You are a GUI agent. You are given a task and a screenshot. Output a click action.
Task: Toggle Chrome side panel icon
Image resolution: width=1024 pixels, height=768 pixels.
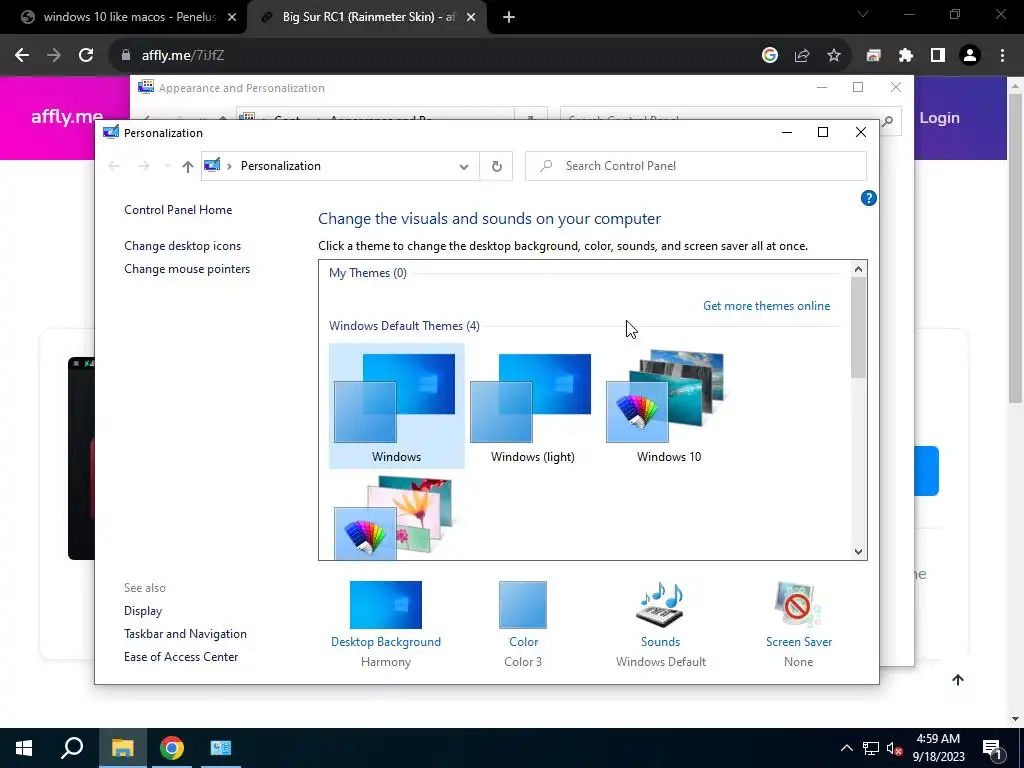point(938,56)
